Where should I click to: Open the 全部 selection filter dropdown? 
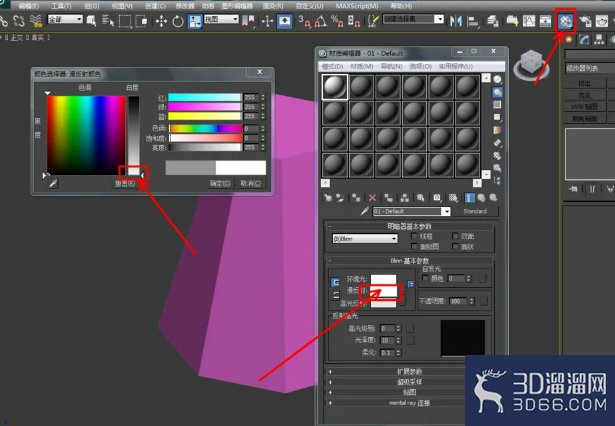[x=65, y=19]
